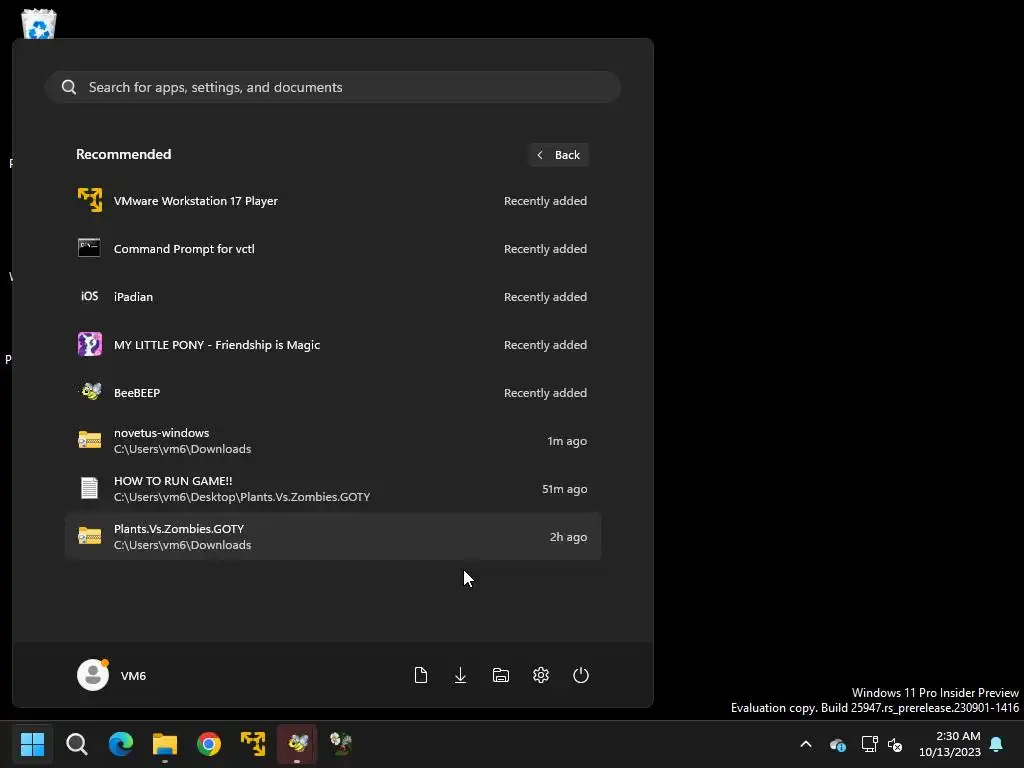The width and height of the screenshot is (1024, 768).
Task: Open VM6 user account menu
Action: click(112, 675)
